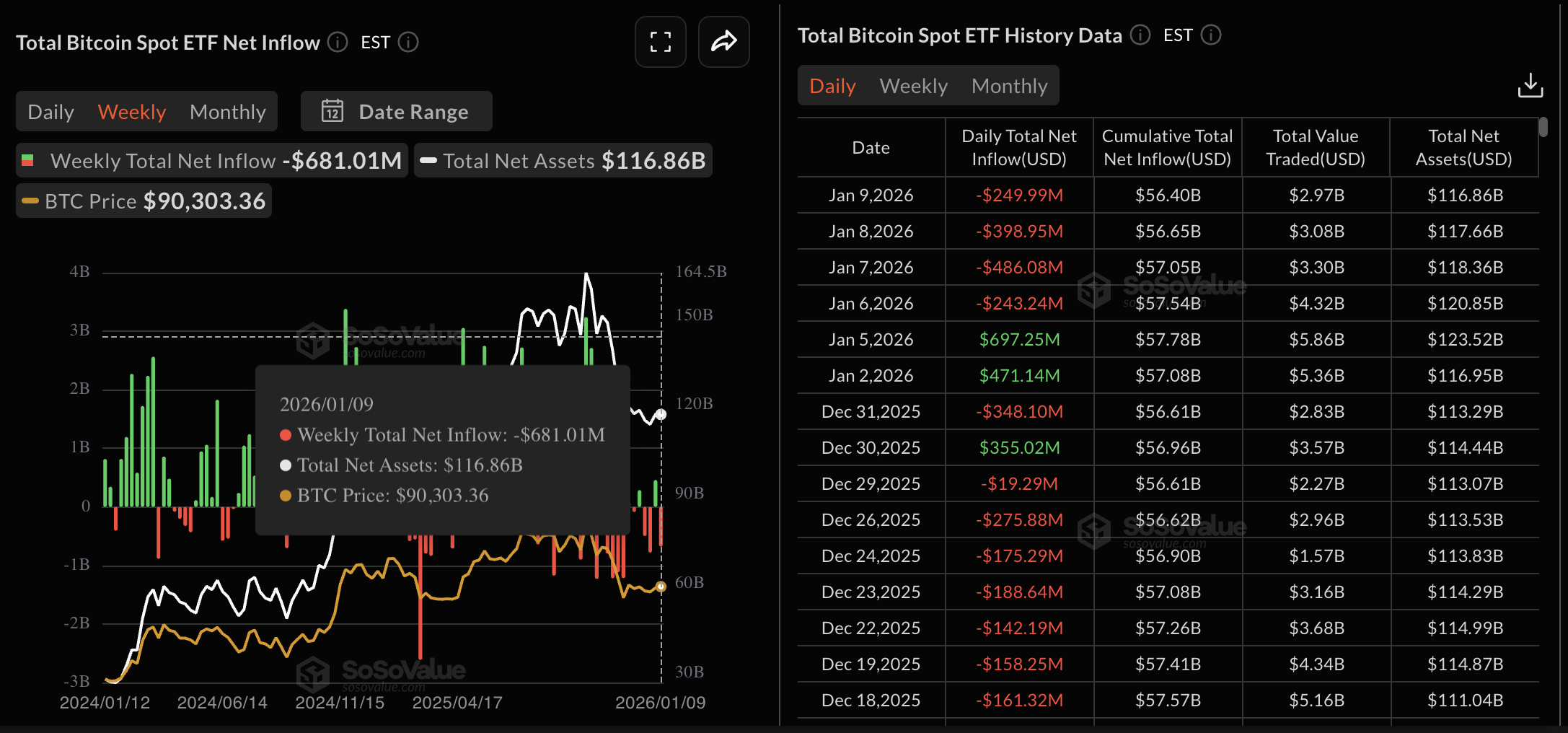The image size is (1568, 733).
Task: Click the Date Range button
Action: click(x=395, y=111)
